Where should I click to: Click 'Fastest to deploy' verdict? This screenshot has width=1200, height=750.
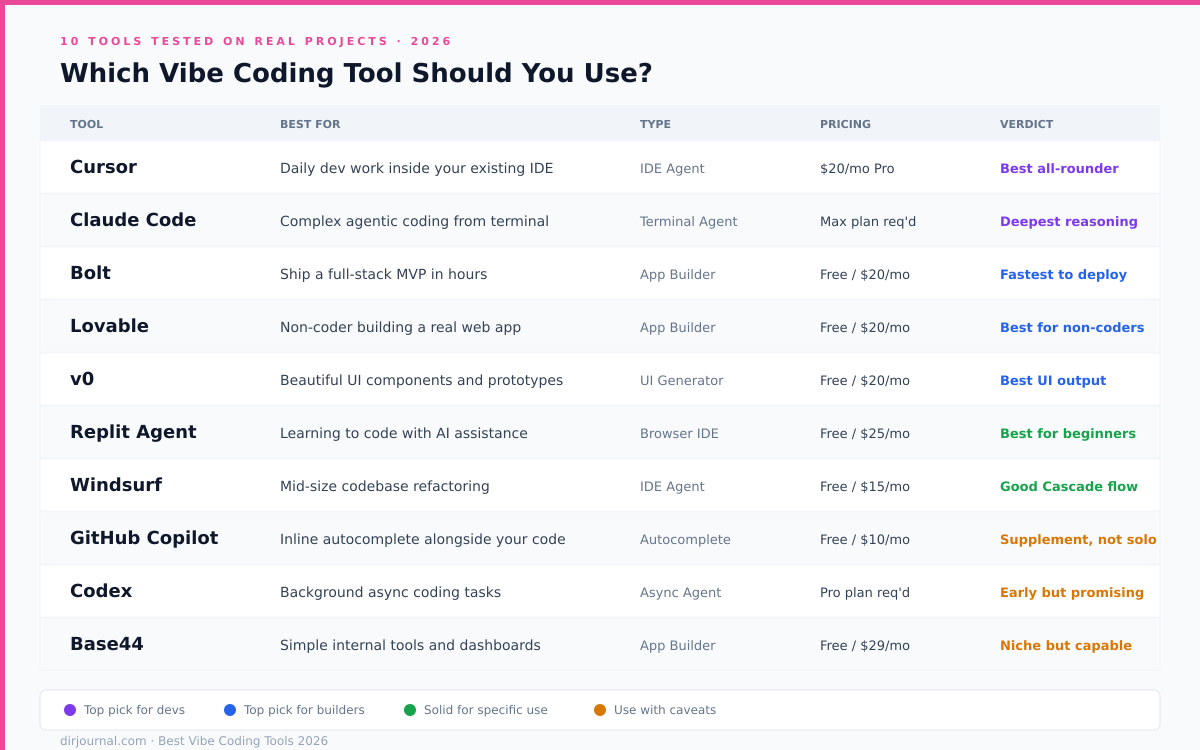click(x=1063, y=274)
